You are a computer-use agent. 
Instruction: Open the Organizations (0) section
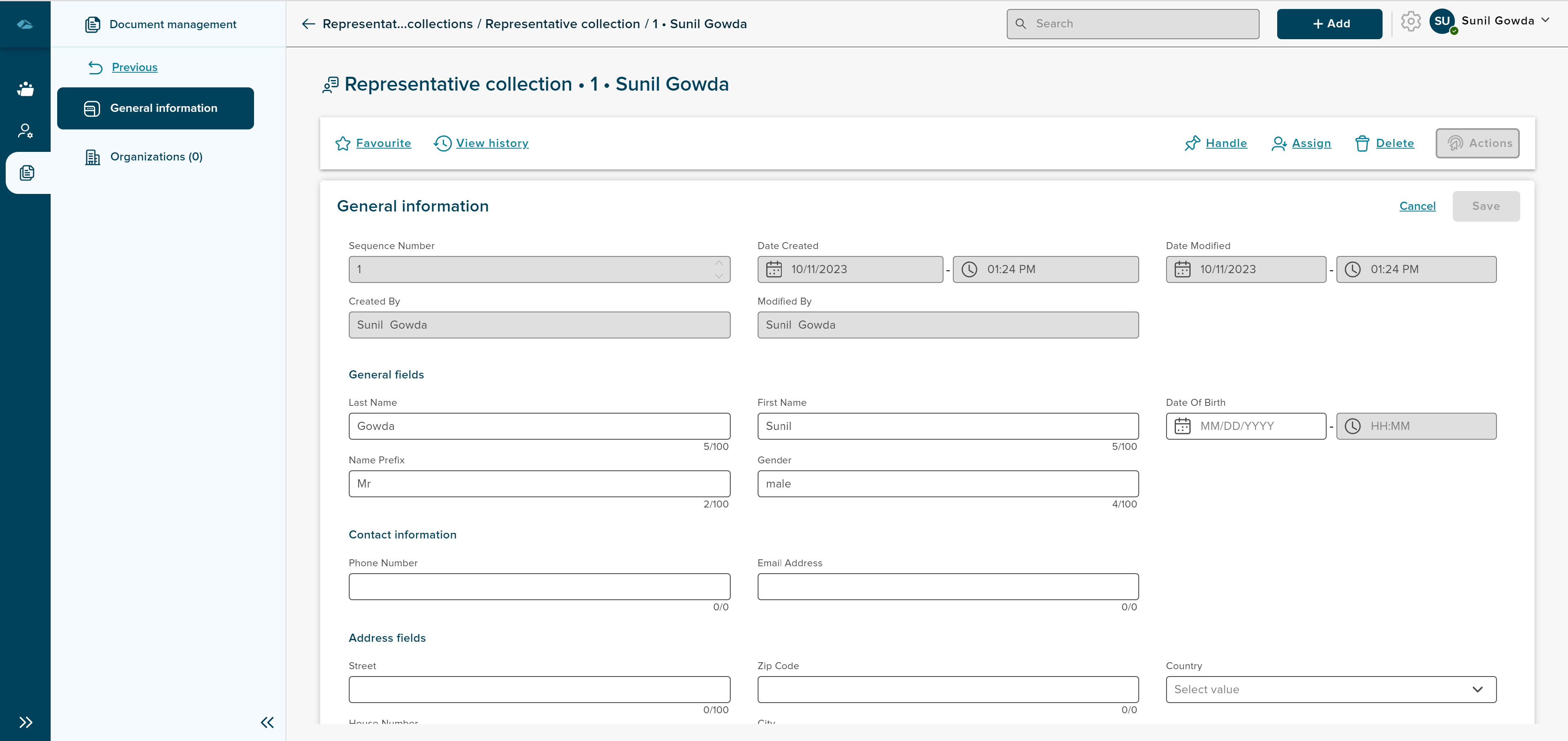coord(156,157)
